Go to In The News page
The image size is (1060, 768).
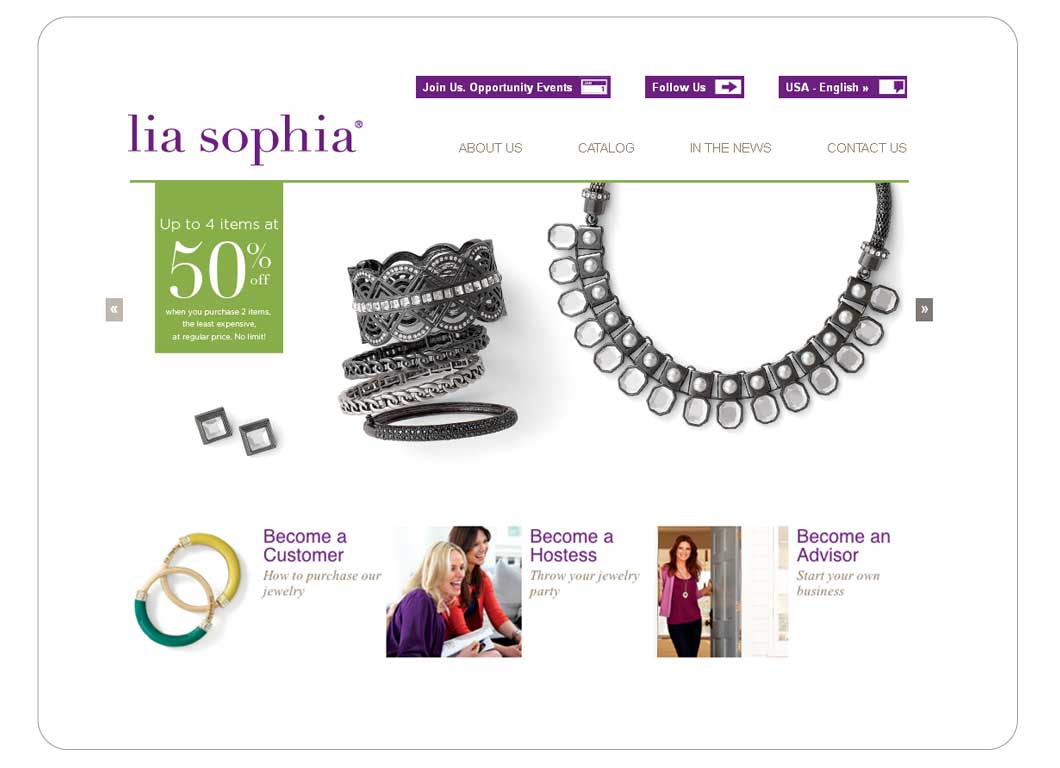(x=730, y=148)
